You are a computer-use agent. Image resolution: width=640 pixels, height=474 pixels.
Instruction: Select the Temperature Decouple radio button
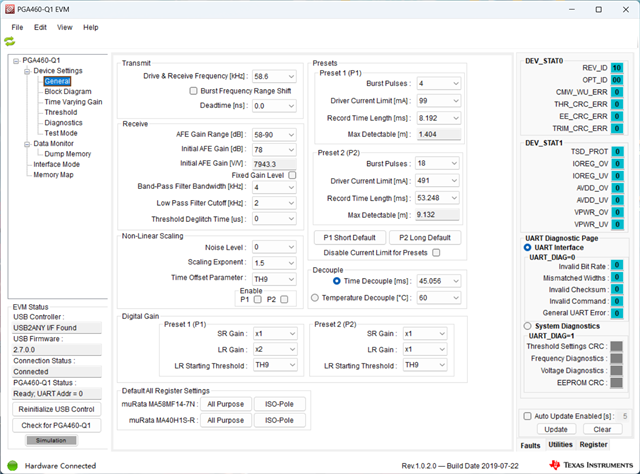coord(315,298)
